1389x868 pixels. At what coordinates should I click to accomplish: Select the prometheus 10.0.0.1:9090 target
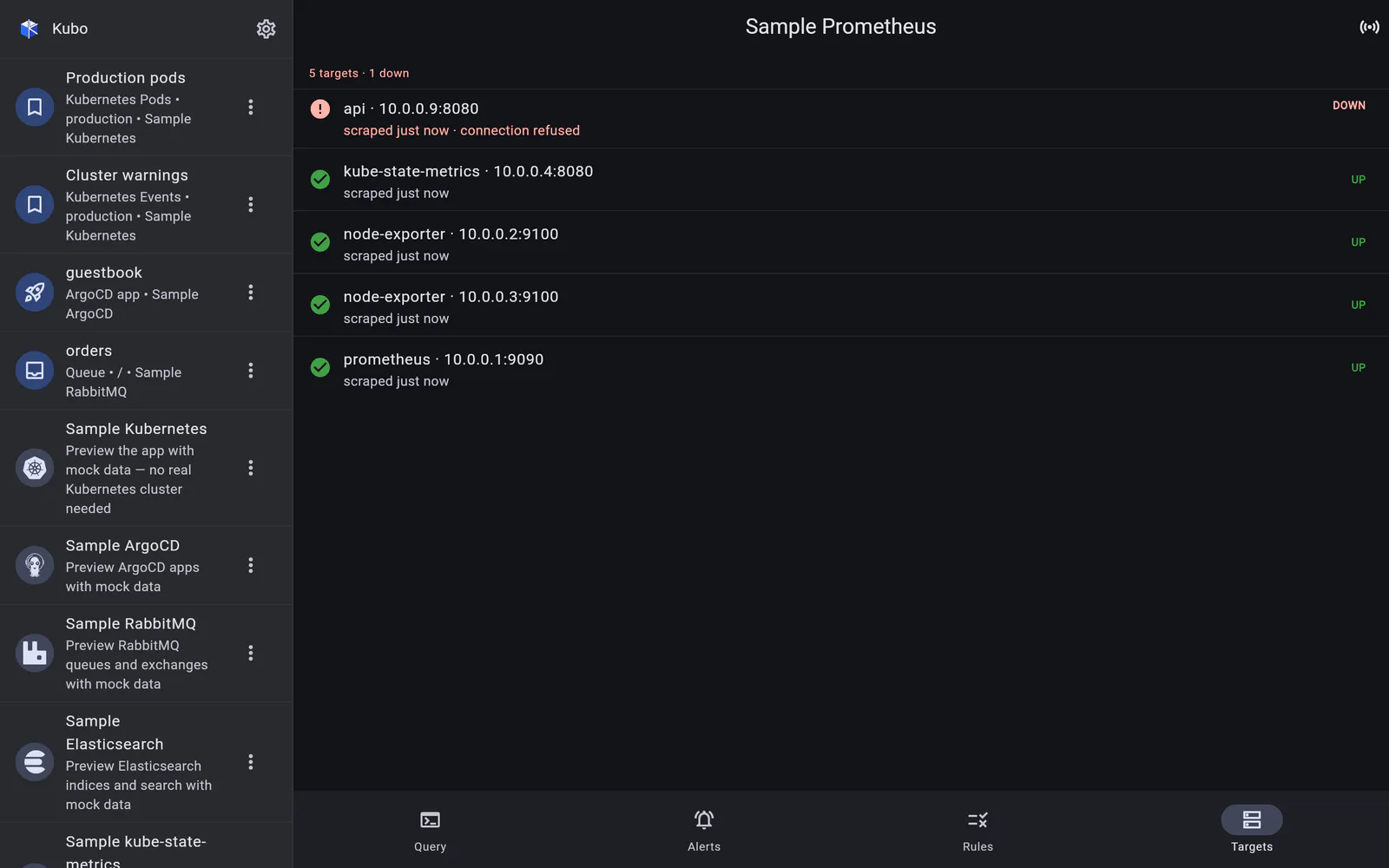(841, 368)
